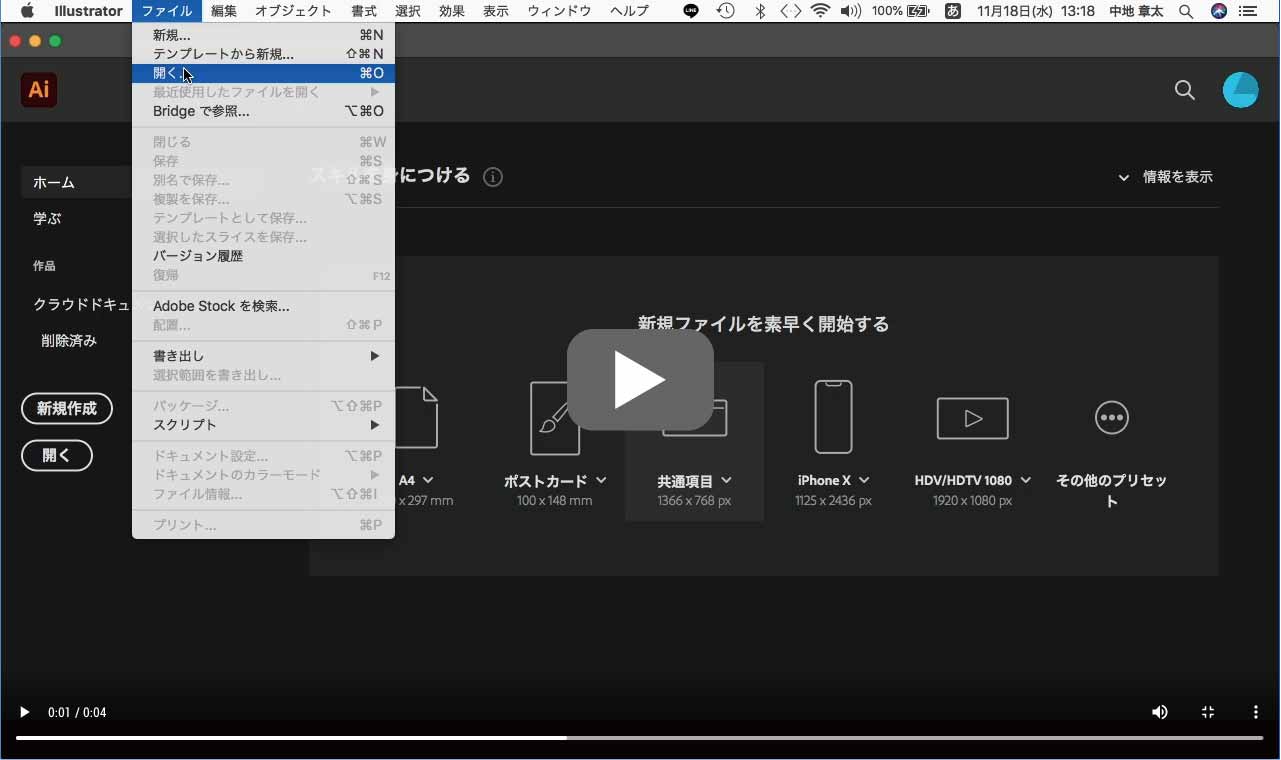Open the 書式 menu
Image resolution: width=1281 pixels, height=760 pixels.
pyautogui.click(x=364, y=11)
